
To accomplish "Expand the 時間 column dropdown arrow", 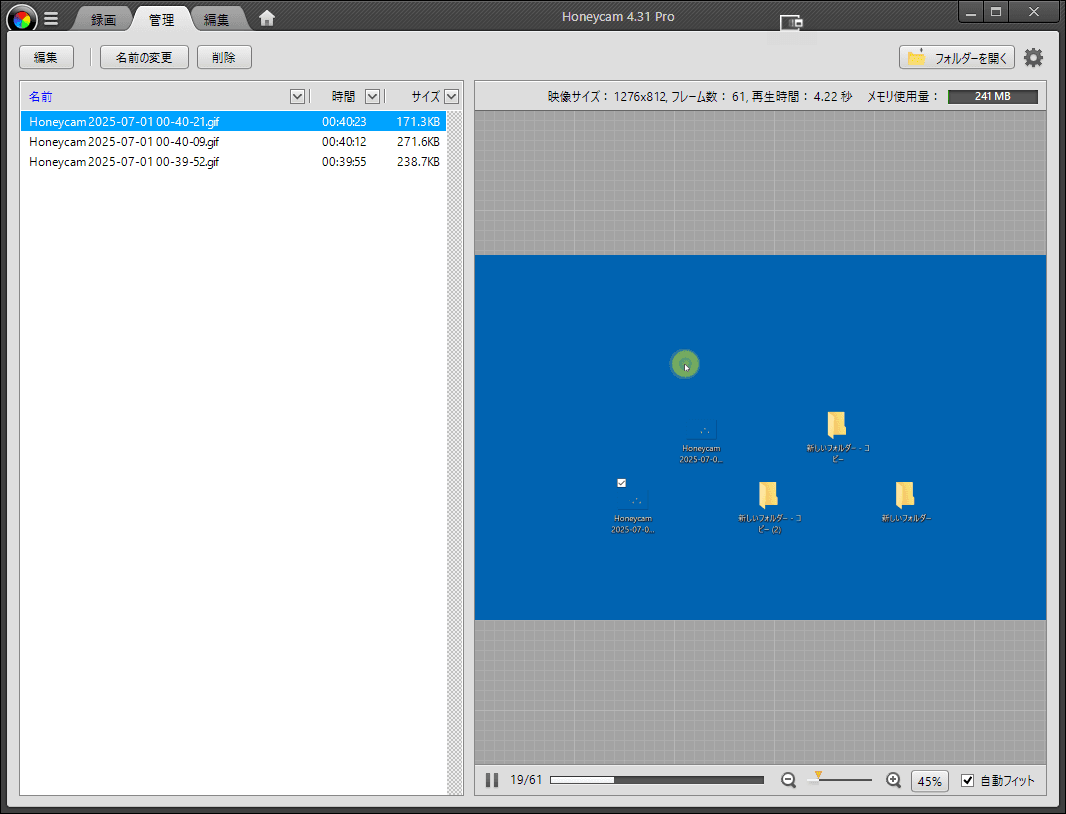I will (x=373, y=96).
